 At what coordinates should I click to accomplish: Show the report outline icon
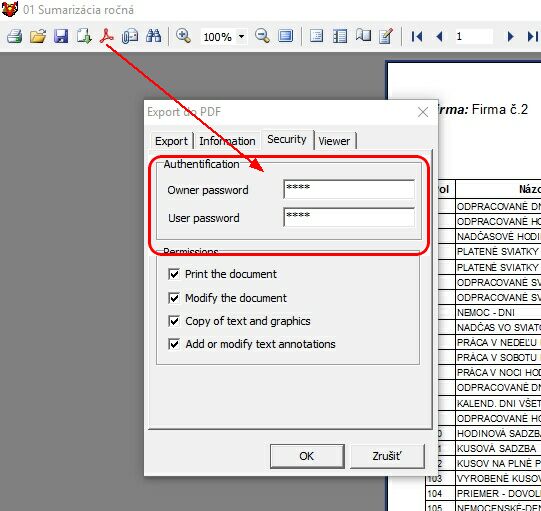tap(316, 36)
